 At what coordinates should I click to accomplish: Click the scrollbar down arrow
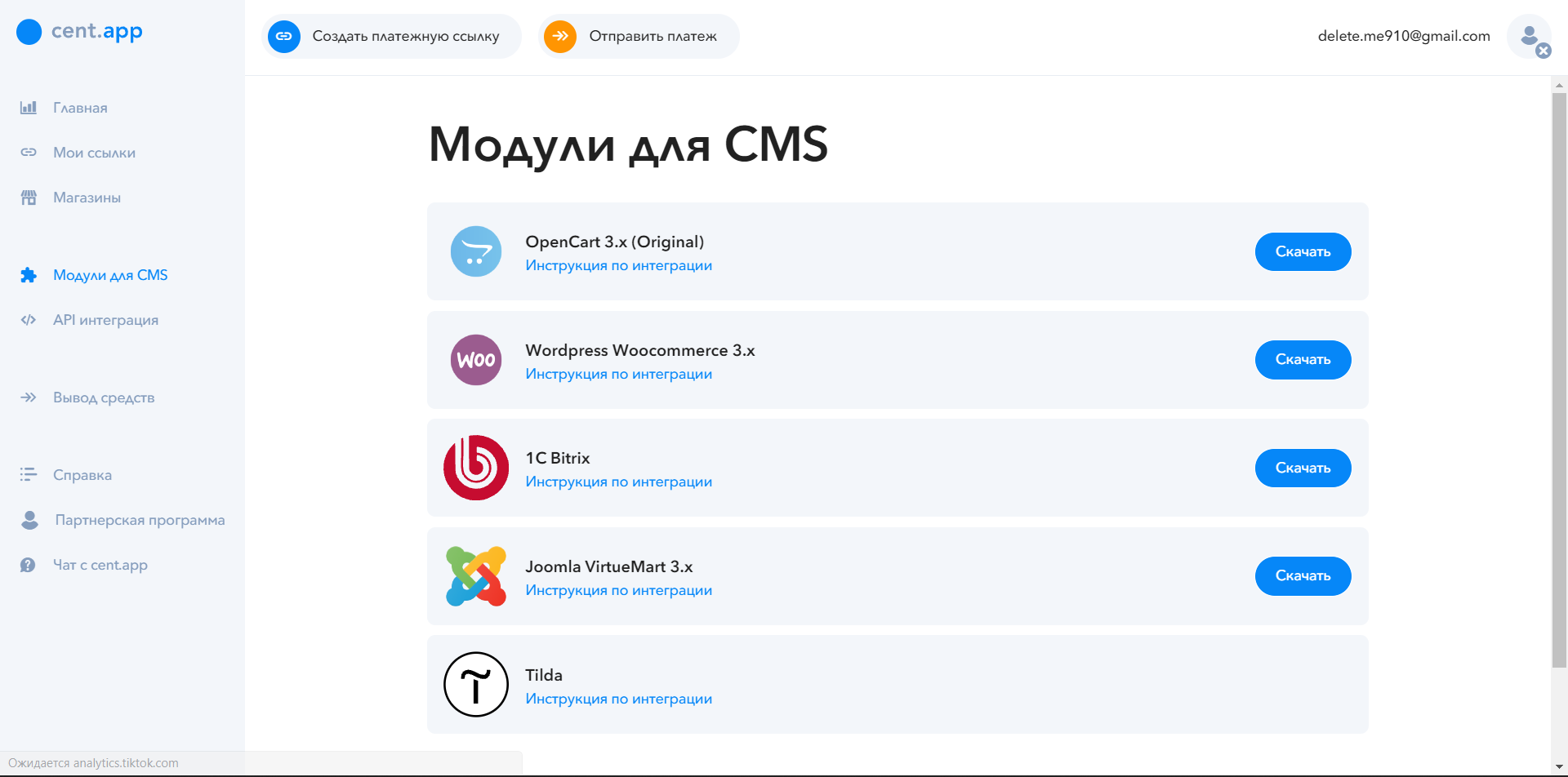click(x=1559, y=767)
